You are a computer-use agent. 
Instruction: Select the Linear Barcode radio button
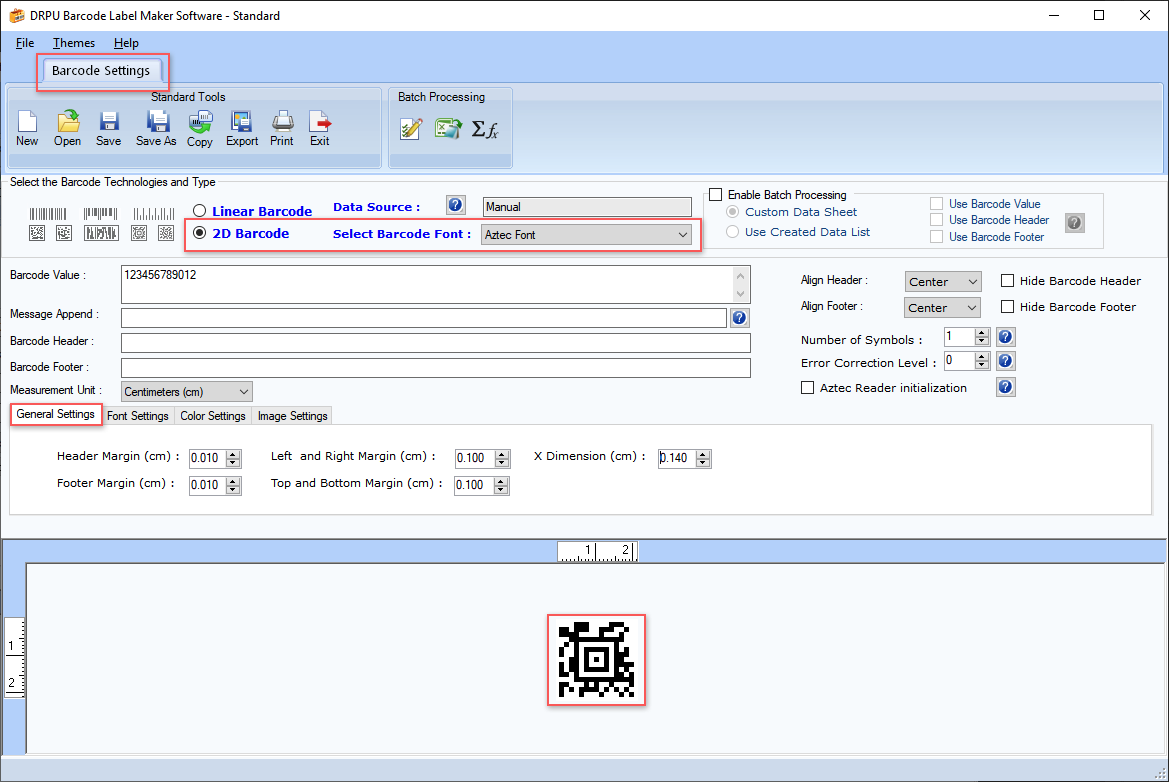tap(199, 211)
